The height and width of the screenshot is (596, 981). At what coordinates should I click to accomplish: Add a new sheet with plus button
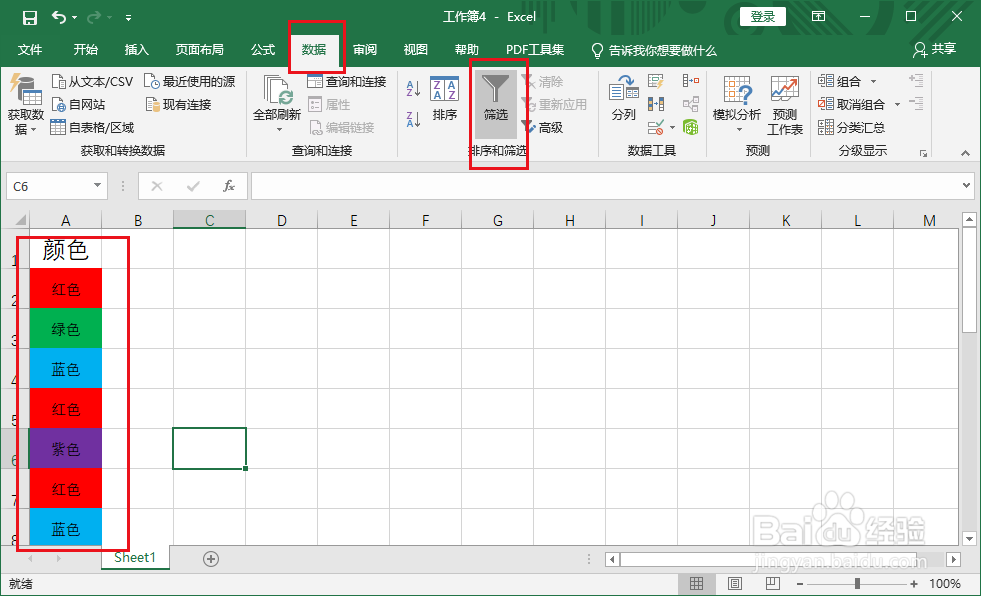point(211,559)
